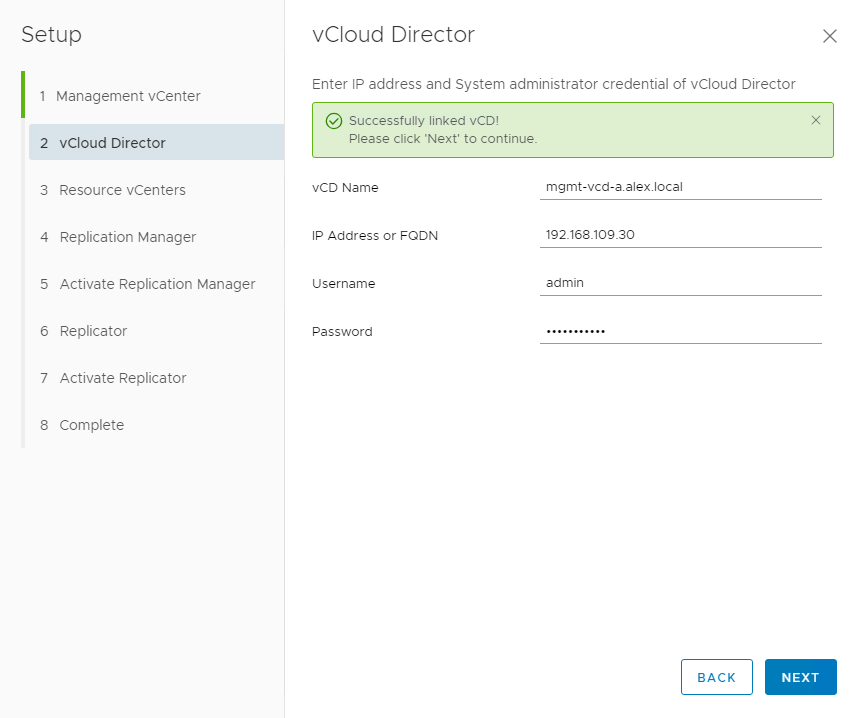Open step 3 Resource vCenters
Image resolution: width=859 pixels, height=718 pixels.
[x=122, y=190]
